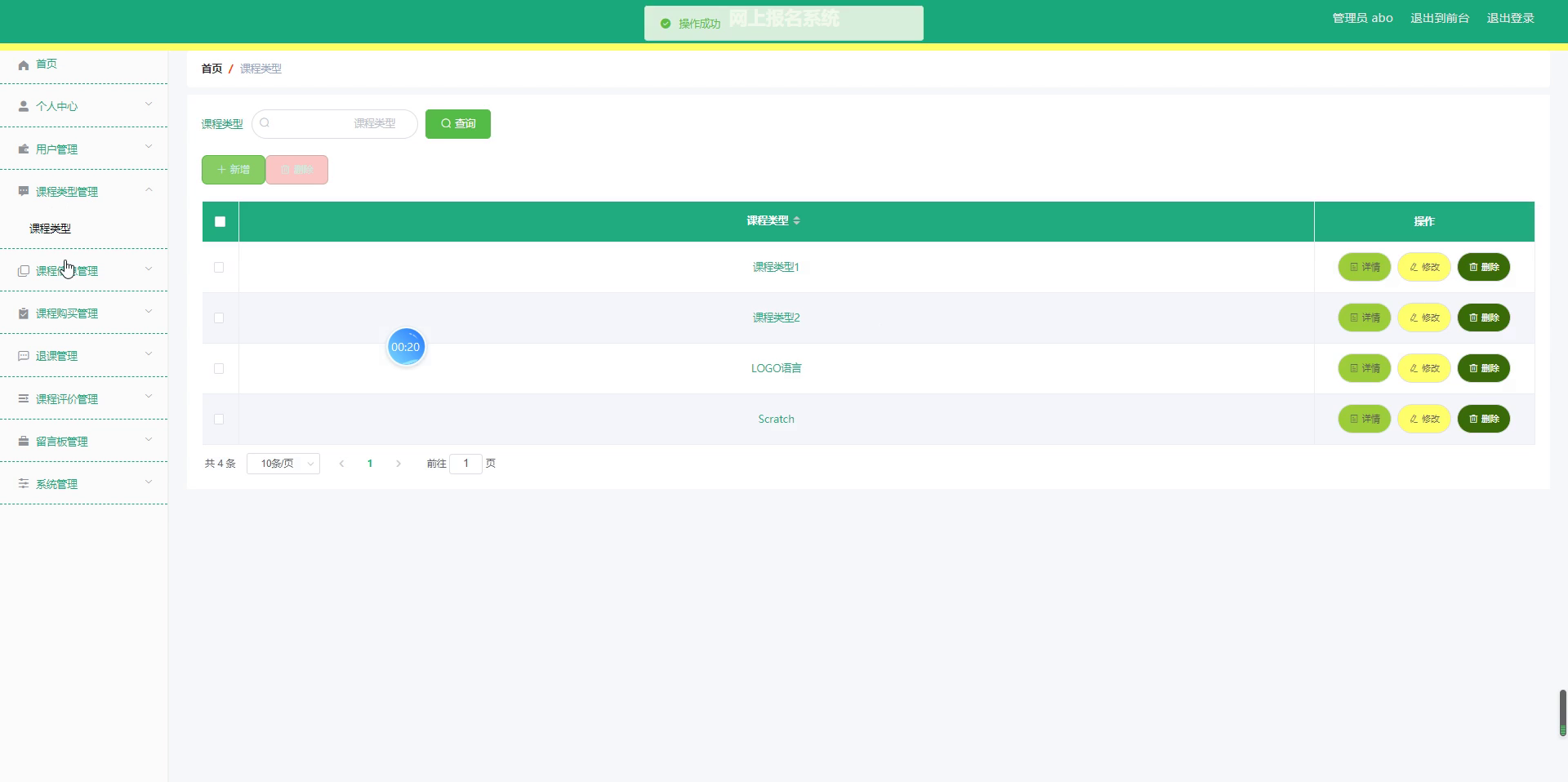Click 删除 for LOGO语言
Image resolution: width=1568 pixels, height=782 pixels.
click(1484, 368)
